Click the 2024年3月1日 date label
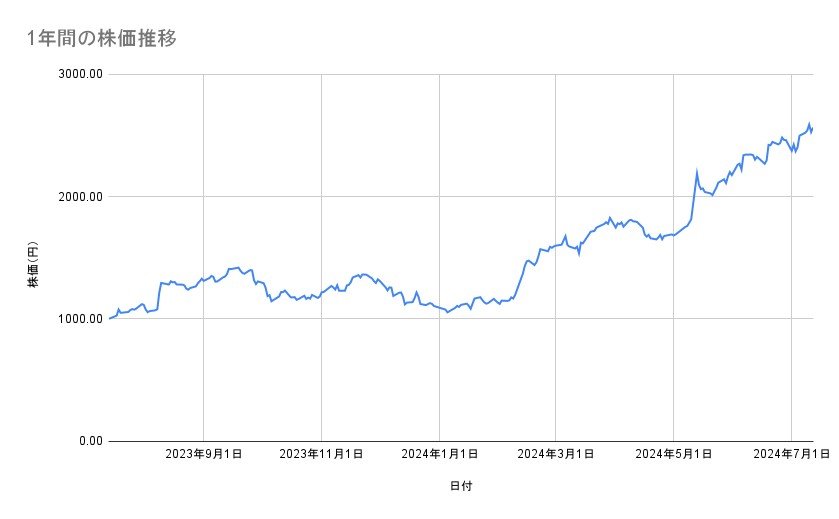839x519 pixels. coord(556,455)
